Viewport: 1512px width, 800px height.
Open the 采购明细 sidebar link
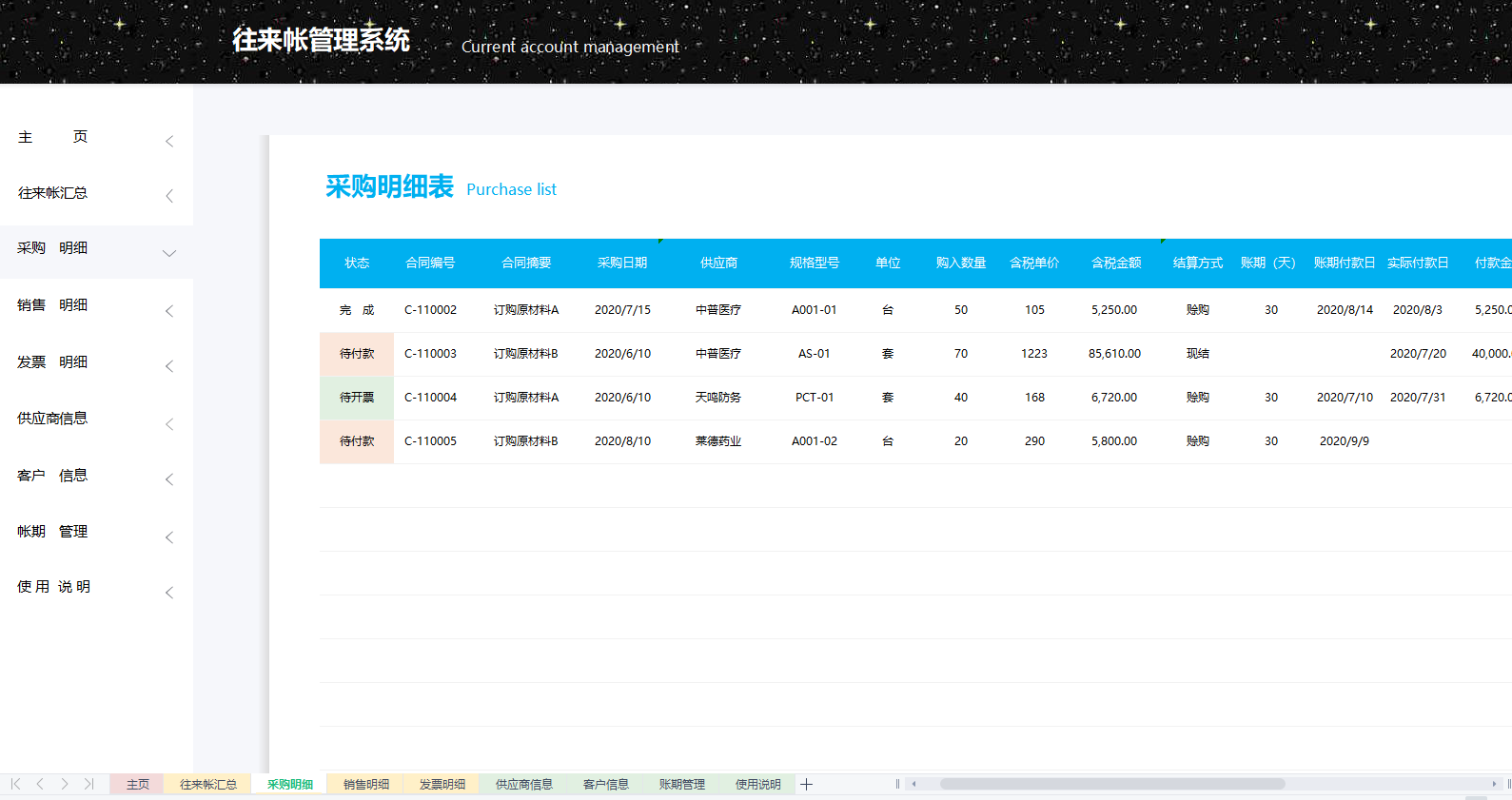pyautogui.click(x=53, y=248)
